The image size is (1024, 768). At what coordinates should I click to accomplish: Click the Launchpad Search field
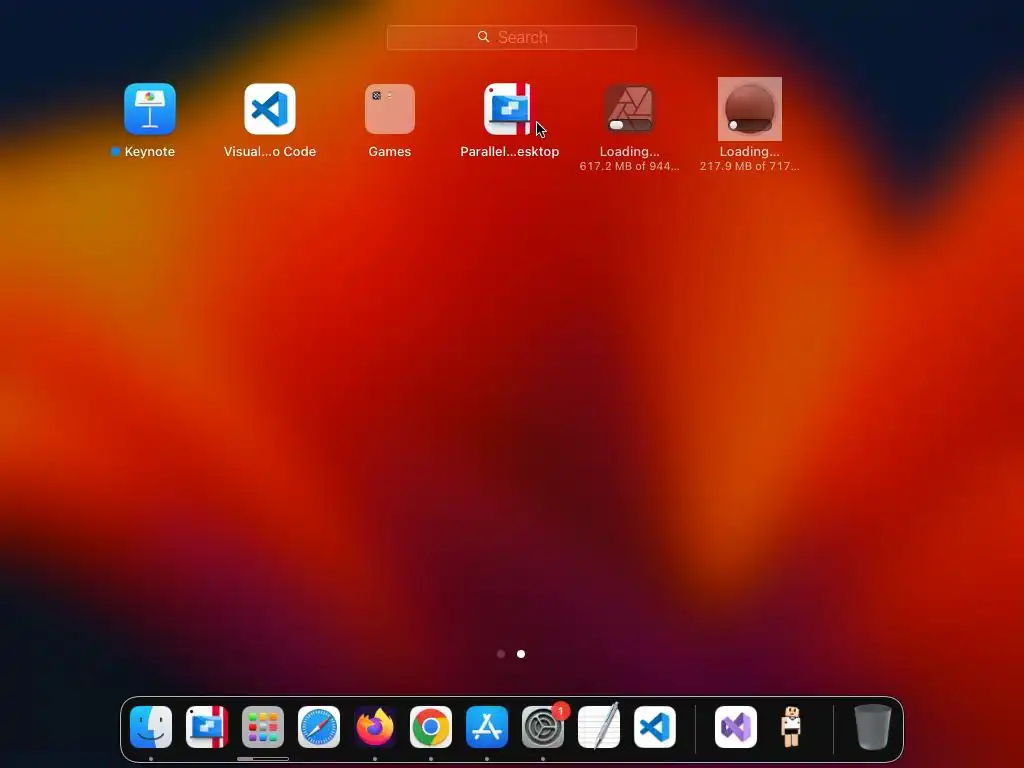coord(511,37)
